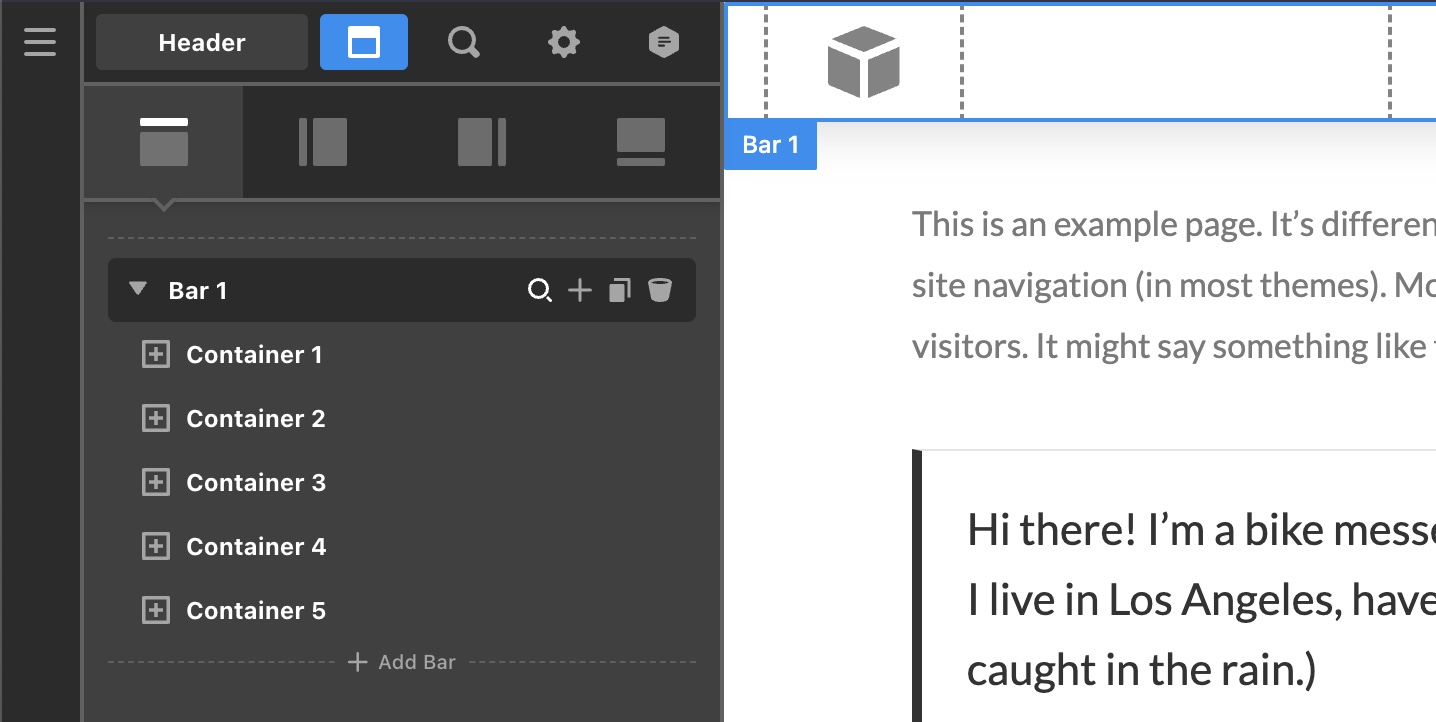Open the hamburger menu in the sidebar
This screenshot has height=722, width=1436.
click(40, 42)
